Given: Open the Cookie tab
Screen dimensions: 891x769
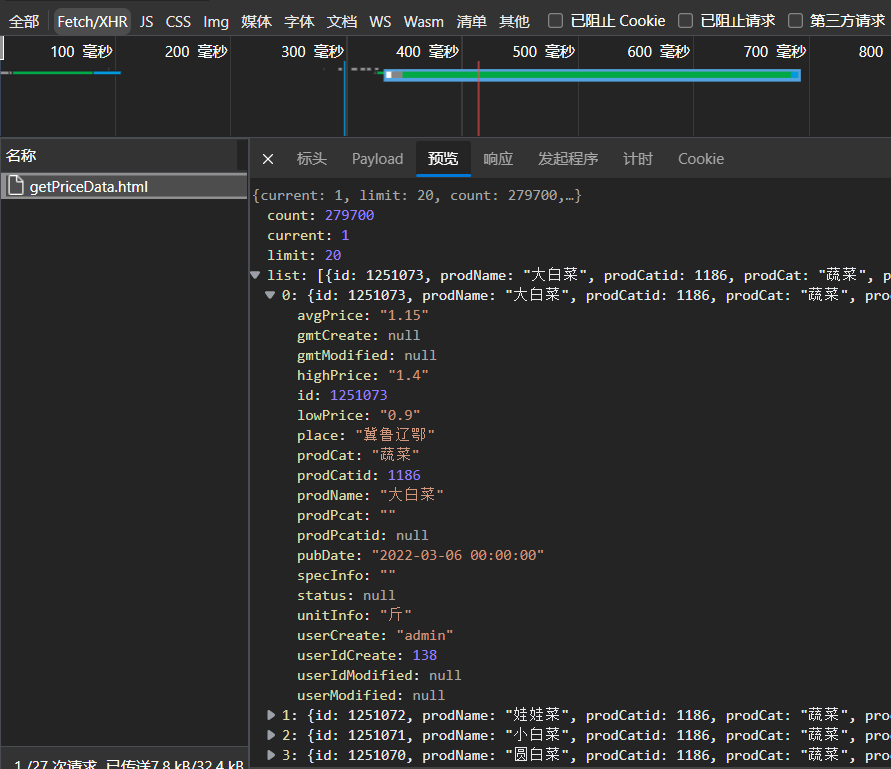Looking at the screenshot, I should (701, 159).
